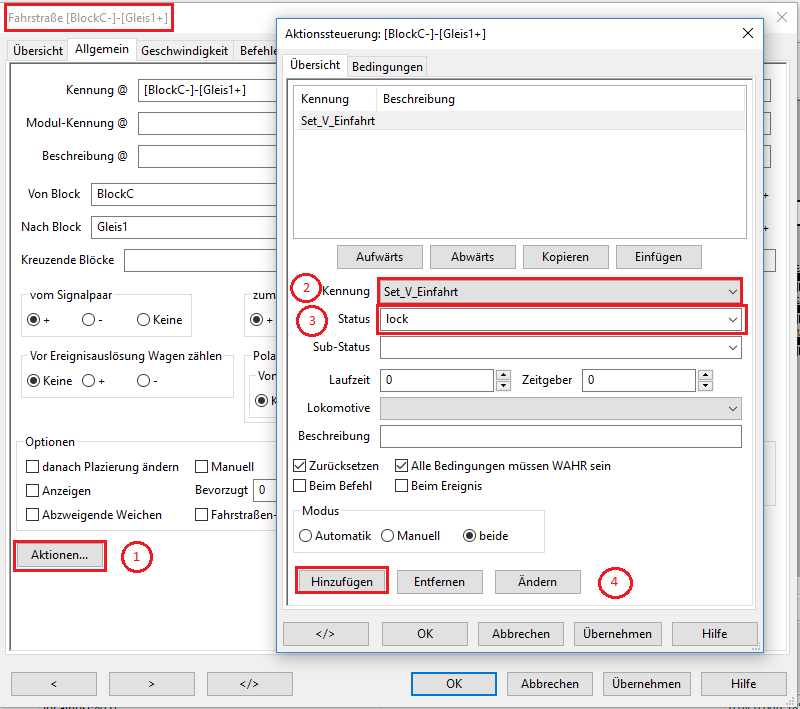Viewport: 800px width, 709px height.
Task: Click the </> button in Aktionssteuerung dialog
Action: click(x=325, y=633)
